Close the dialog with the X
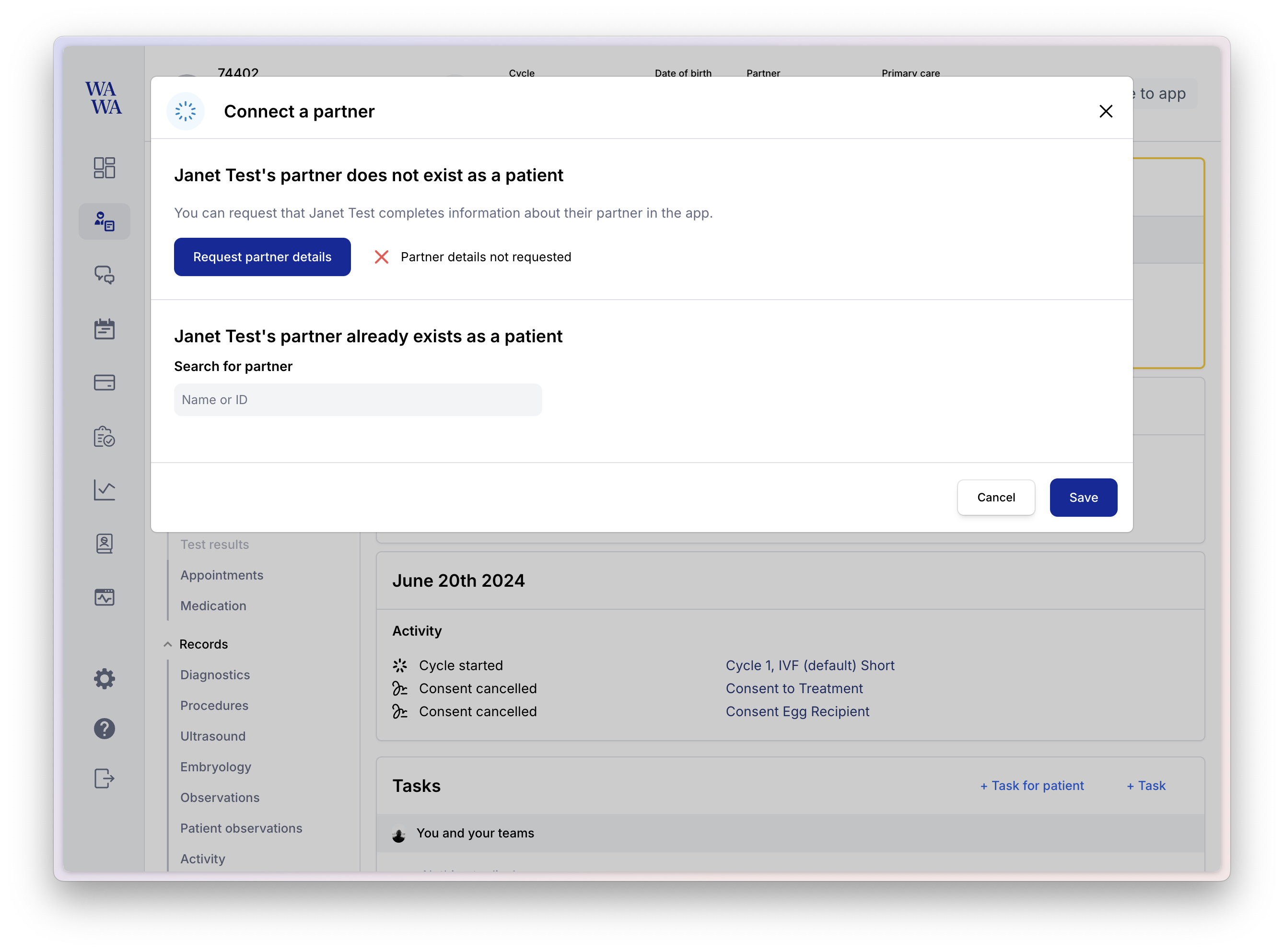This screenshot has width=1284, height=952. coord(1105,111)
